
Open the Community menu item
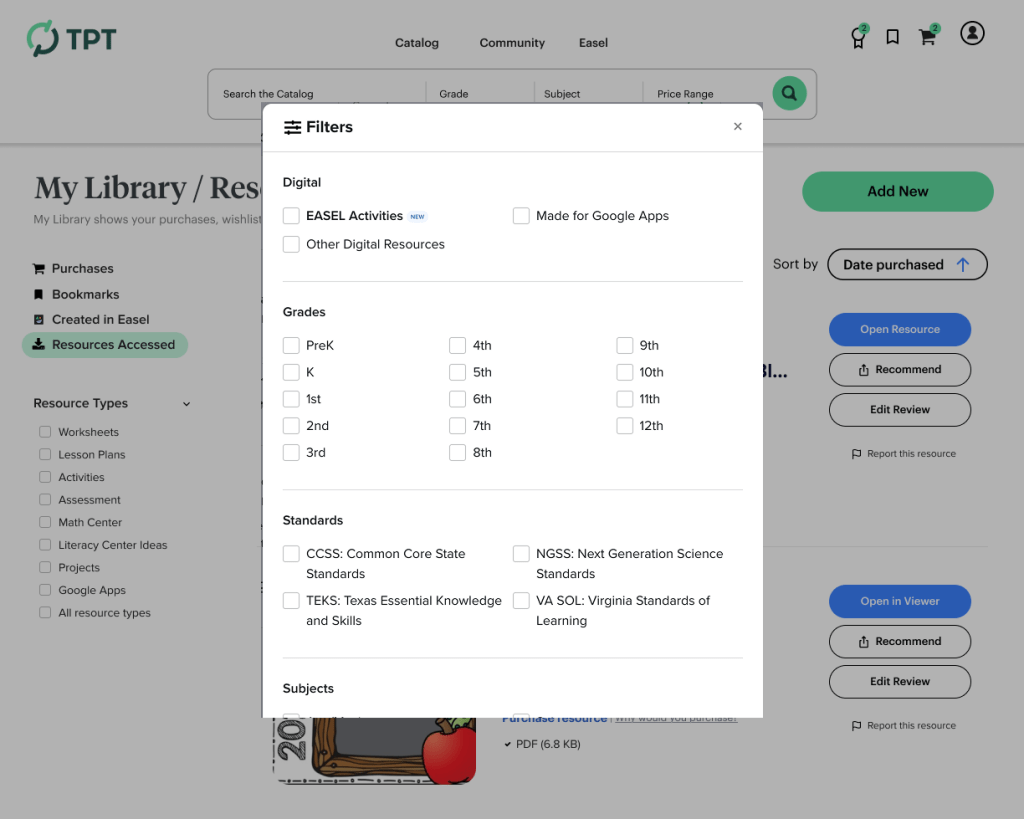[x=512, y=43]
